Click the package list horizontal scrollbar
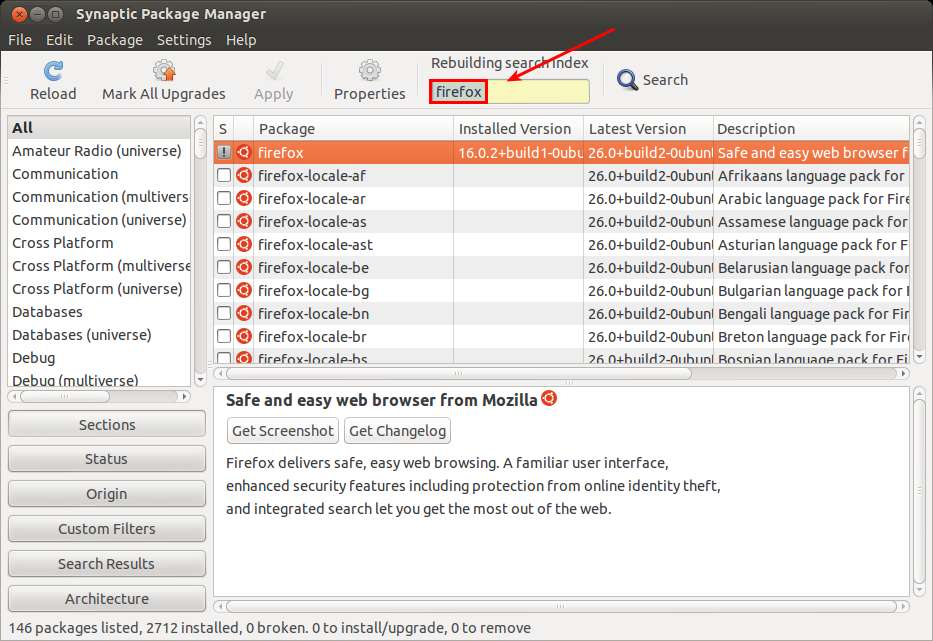Screen dimensions: 933x641 [x=561, y=373]
